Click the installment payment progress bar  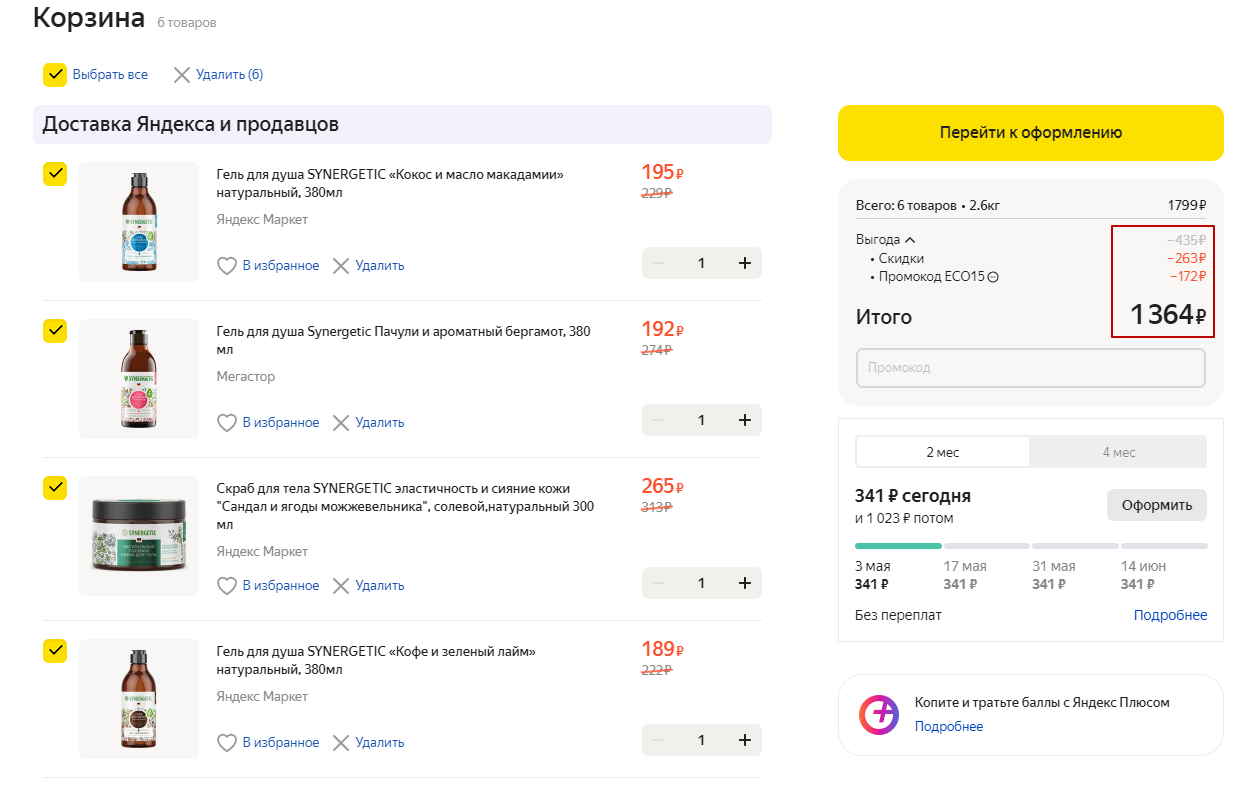coord(1031,546)
